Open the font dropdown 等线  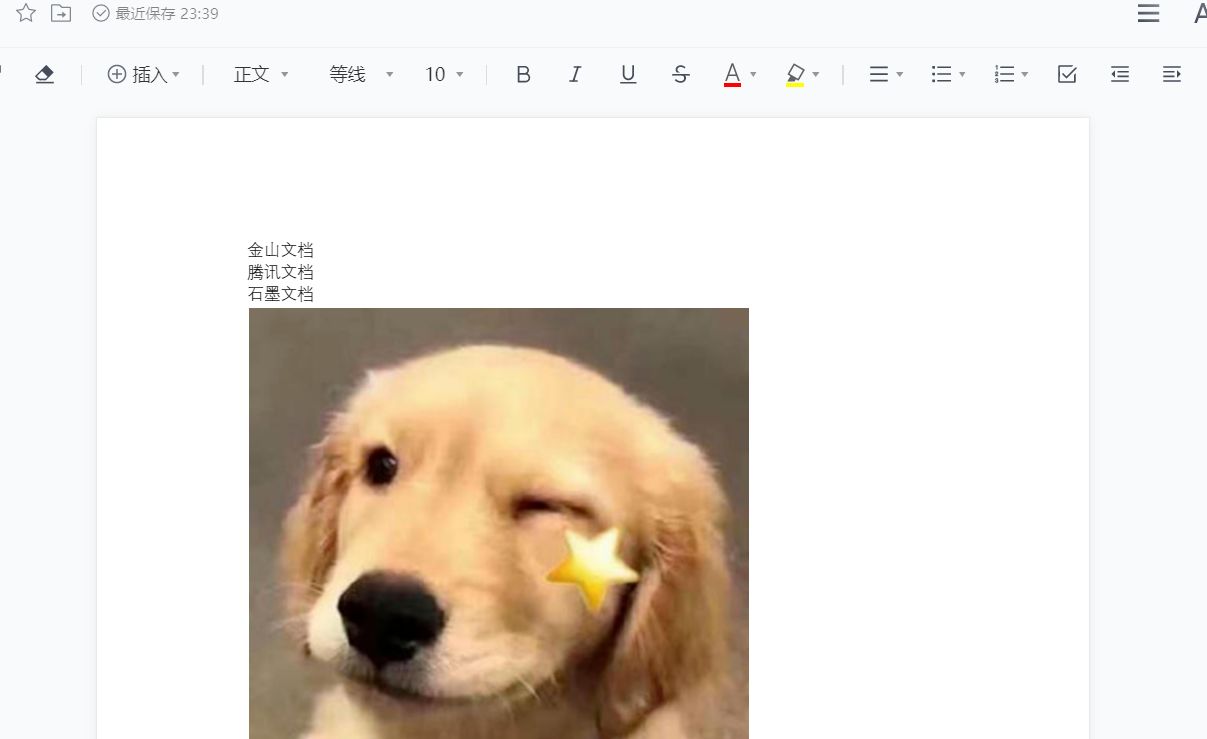click(361, 74)
